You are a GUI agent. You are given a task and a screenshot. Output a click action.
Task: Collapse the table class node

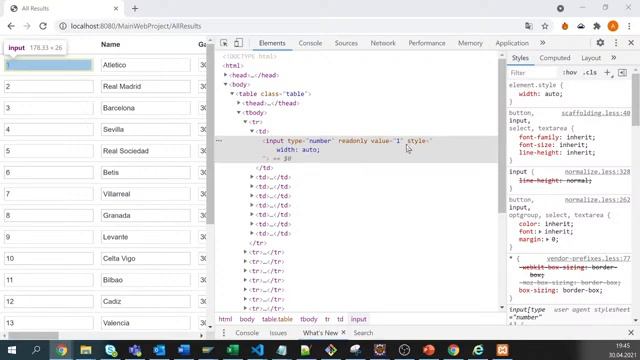pos(232,93)
